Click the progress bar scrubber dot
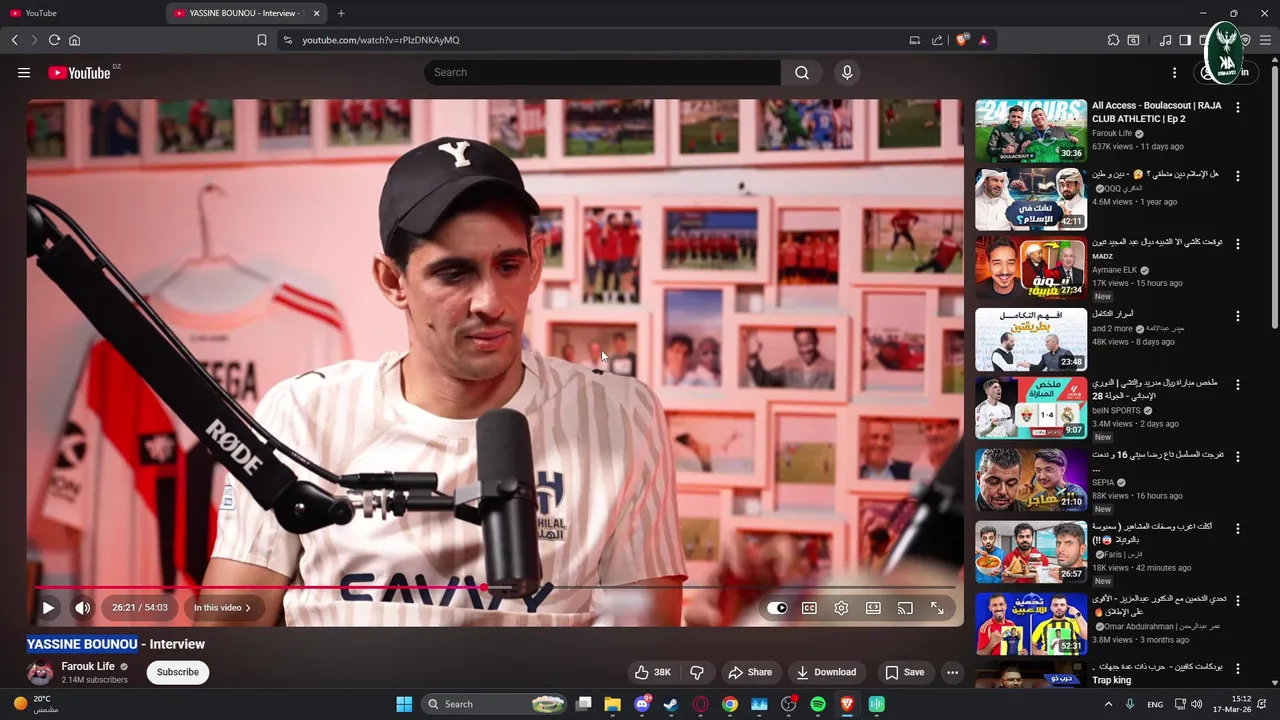Viewport: 1280px width, 720px height. (x=484, y=588)
